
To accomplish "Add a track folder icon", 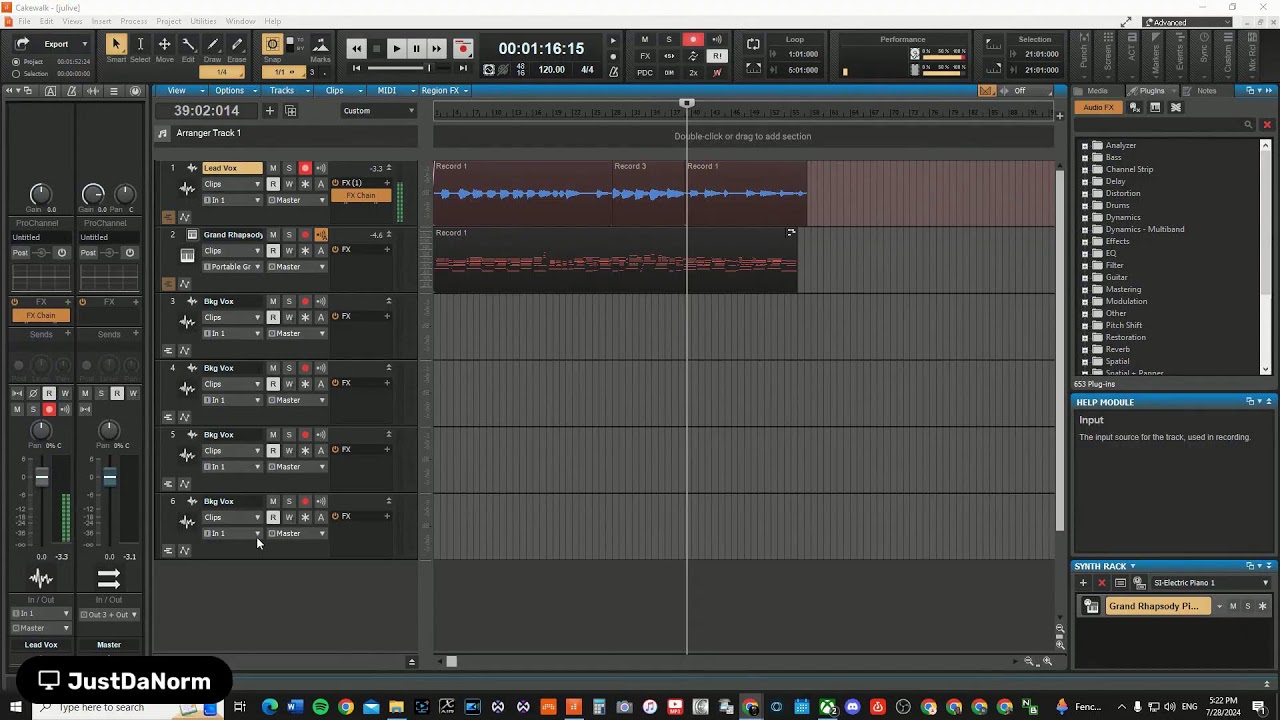I will click(x=291, y=111).
